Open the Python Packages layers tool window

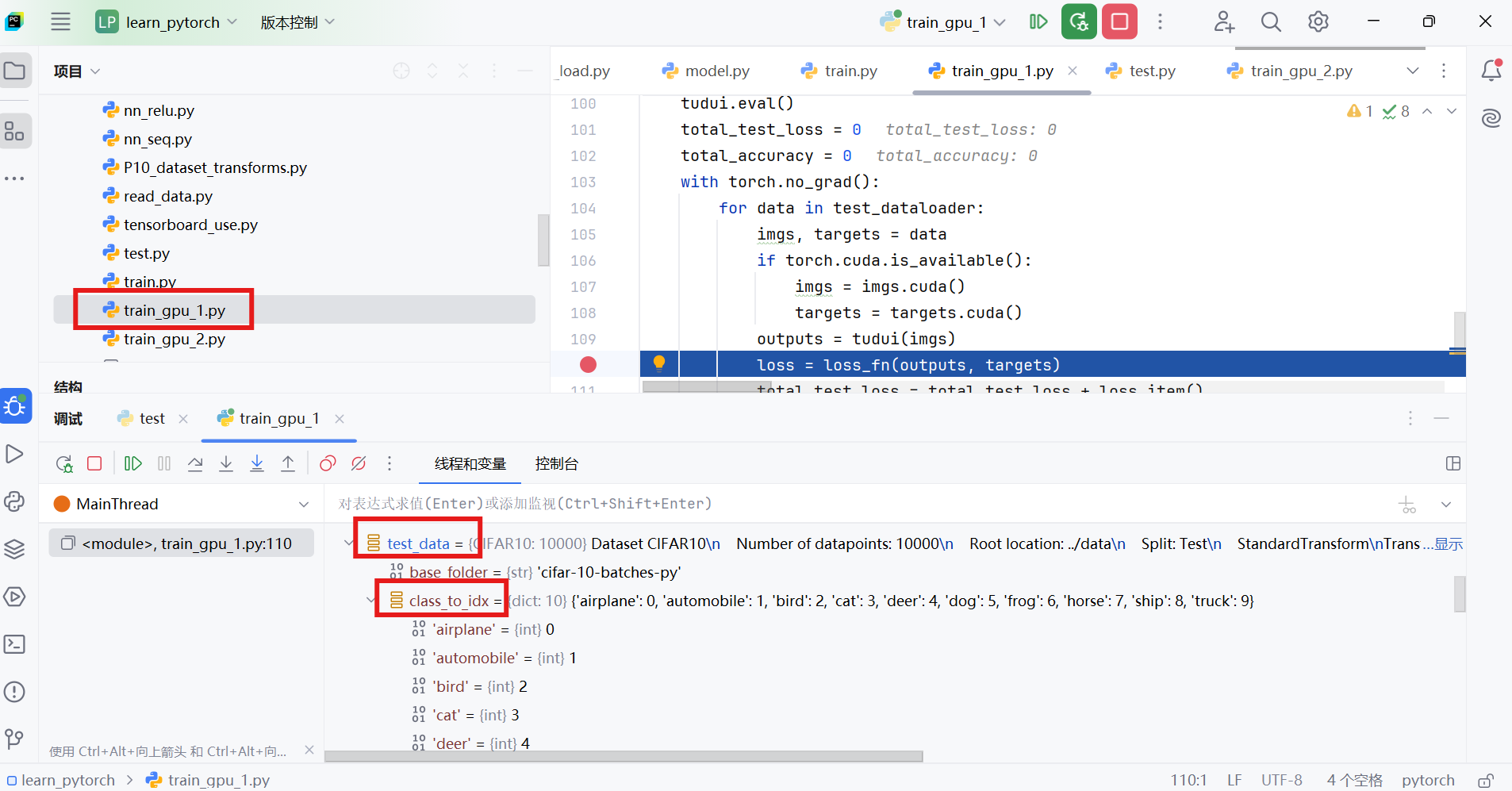click(x=15, y=549)
